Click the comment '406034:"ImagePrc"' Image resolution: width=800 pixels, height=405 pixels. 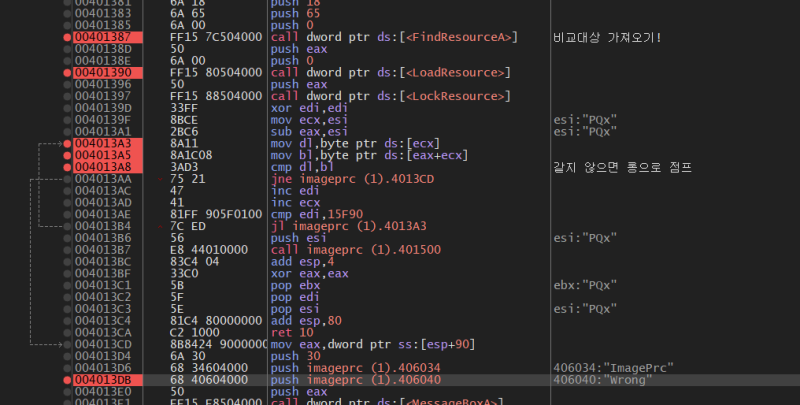[614, 368]
